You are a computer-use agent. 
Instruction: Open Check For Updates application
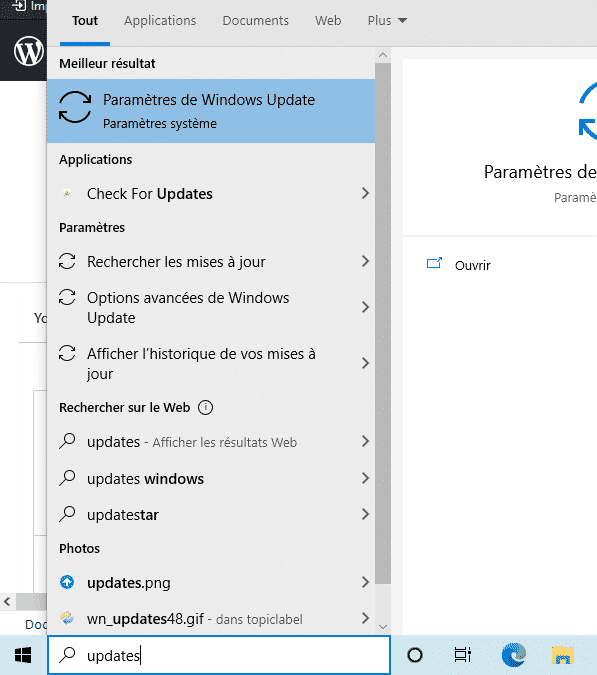tap(210, 194)
